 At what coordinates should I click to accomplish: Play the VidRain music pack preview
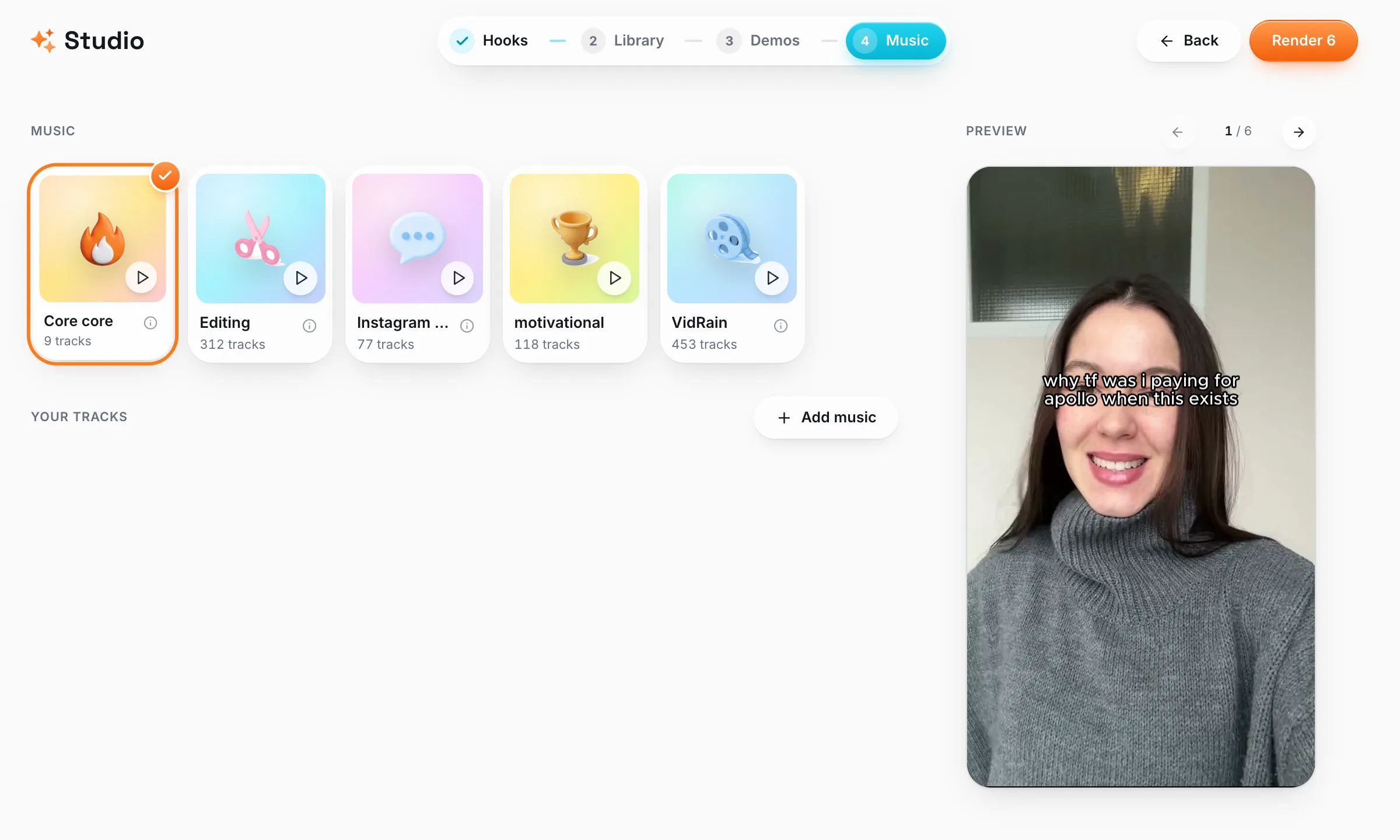pyautogui.click(x=772, y=278)
